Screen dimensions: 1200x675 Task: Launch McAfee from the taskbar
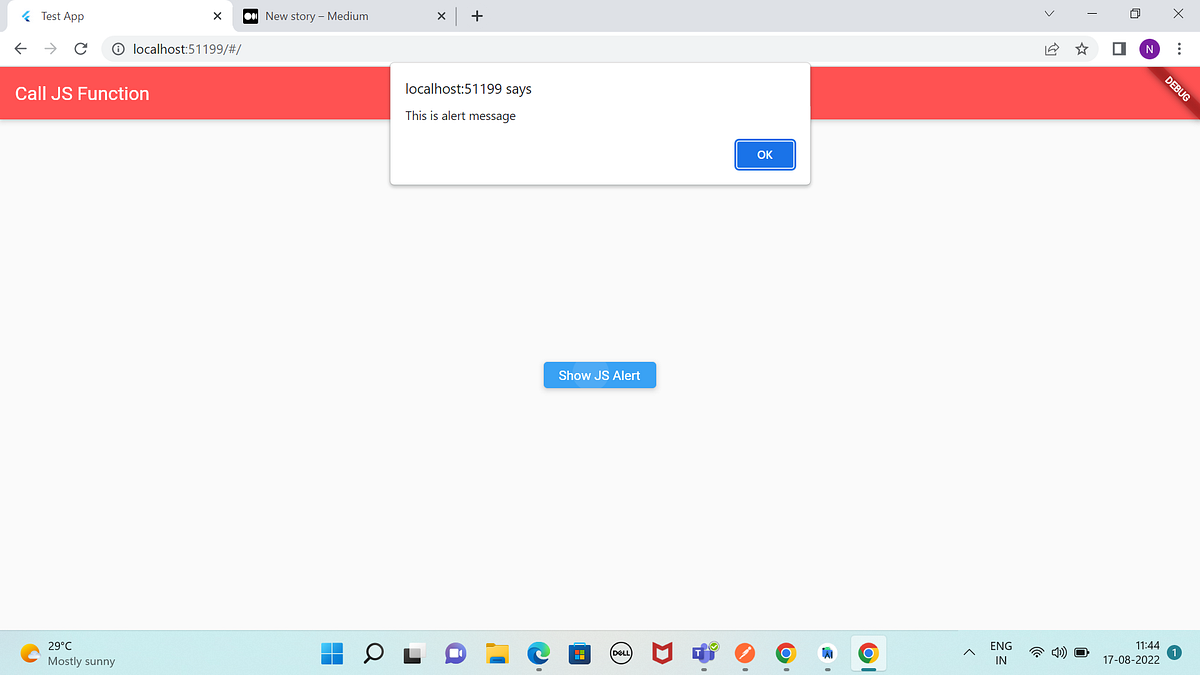662,653
